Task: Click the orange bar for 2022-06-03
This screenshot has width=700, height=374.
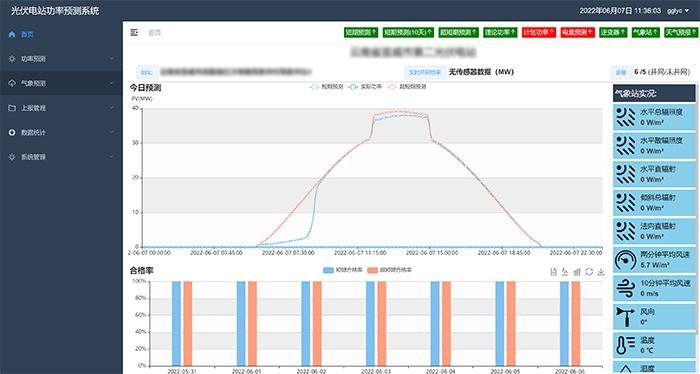Action: [382, 323]
